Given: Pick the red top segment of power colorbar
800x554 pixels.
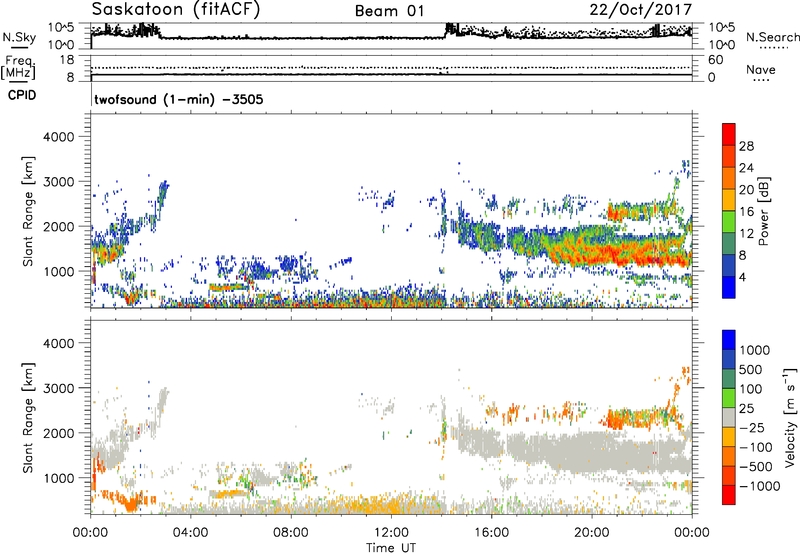Looking at the screenshot, I should coord(729,134).
